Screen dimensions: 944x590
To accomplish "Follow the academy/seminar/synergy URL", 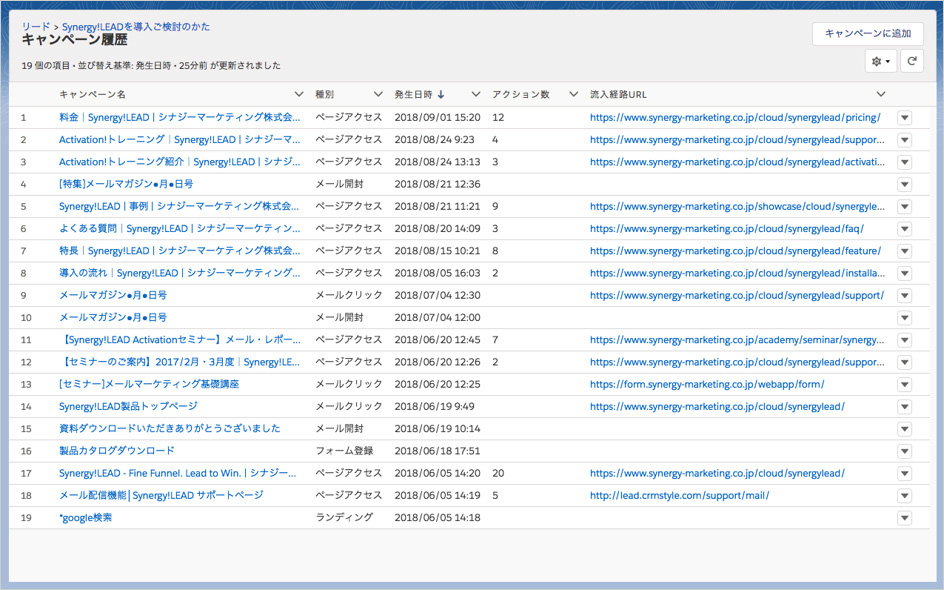I will coord(737,340).
